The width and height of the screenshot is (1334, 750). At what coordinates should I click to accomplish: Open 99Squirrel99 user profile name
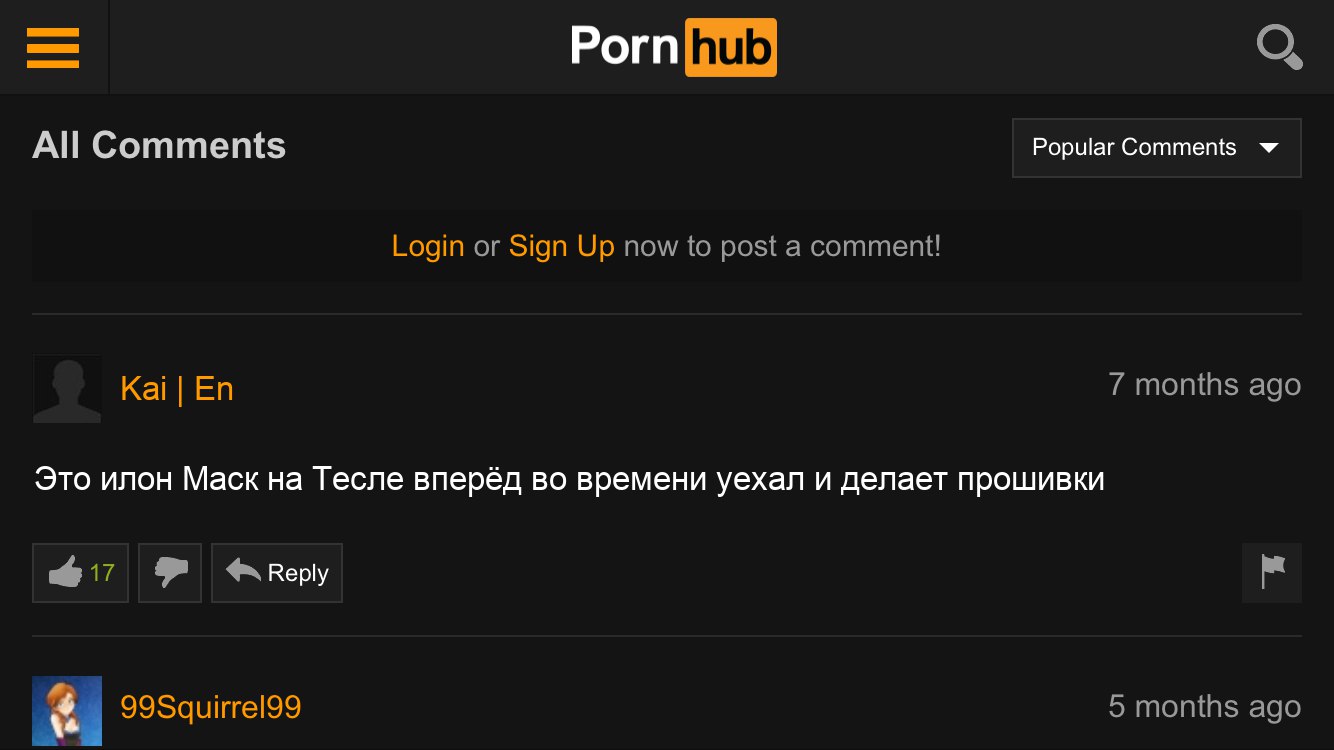tap(211, 708)
